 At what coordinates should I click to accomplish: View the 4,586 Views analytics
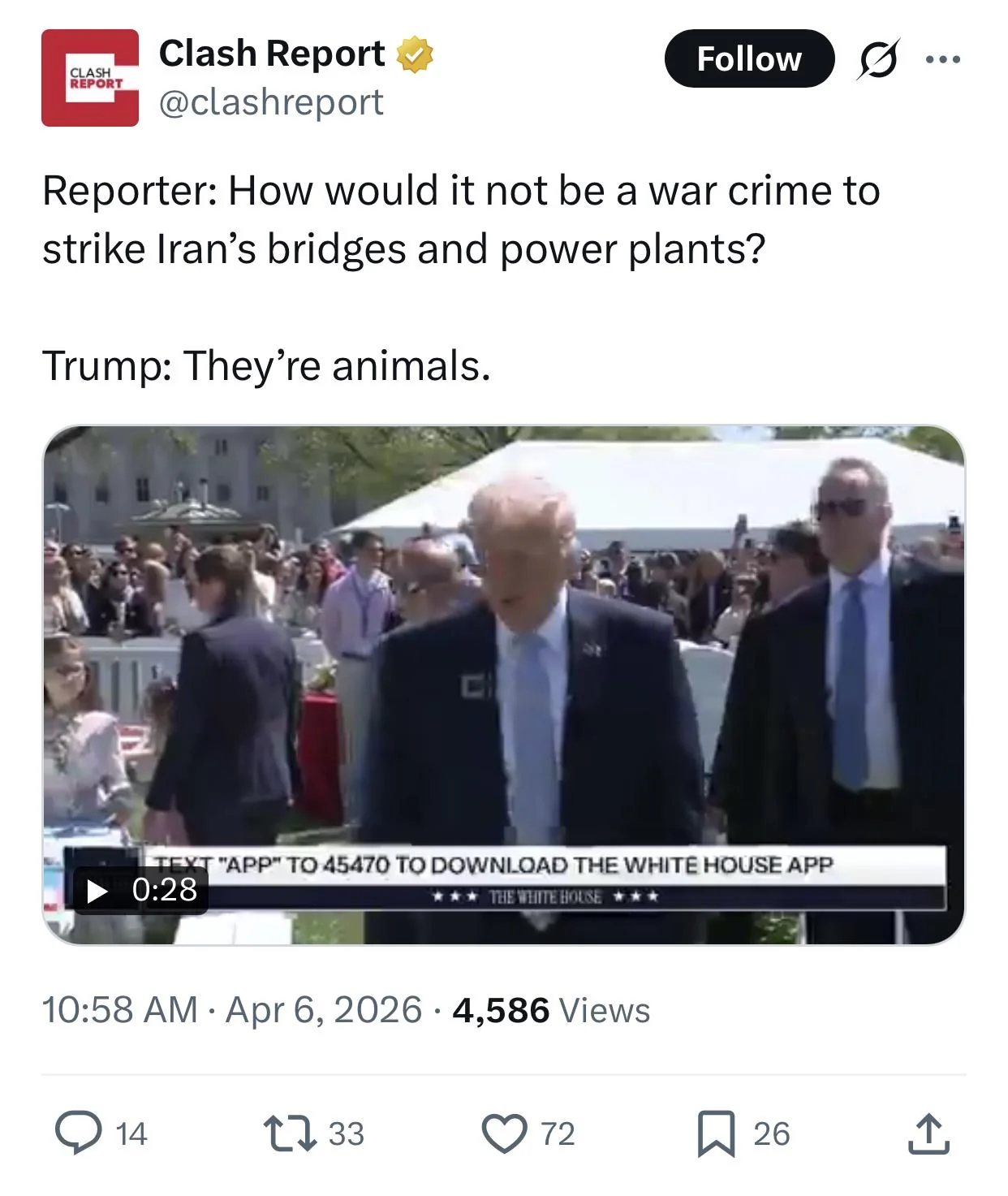551,1010
